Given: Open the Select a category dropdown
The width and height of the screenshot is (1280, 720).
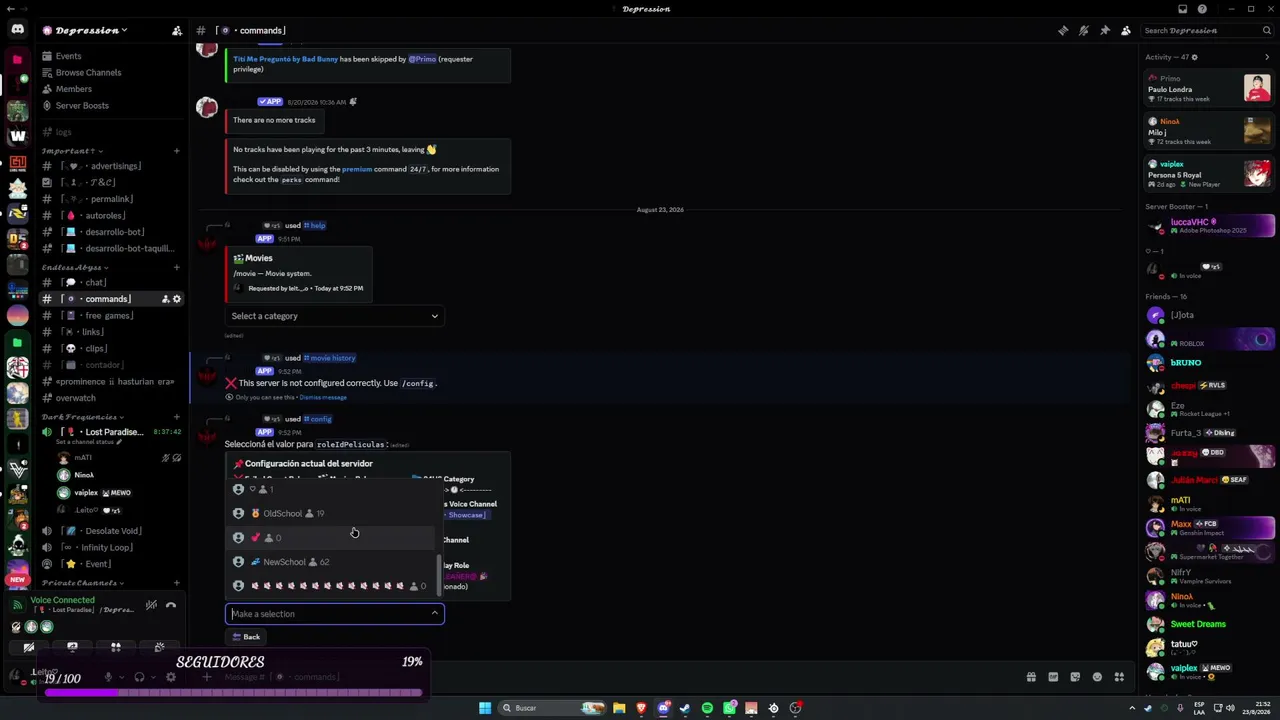Looking at the screenshot, I should pos(334,316).
